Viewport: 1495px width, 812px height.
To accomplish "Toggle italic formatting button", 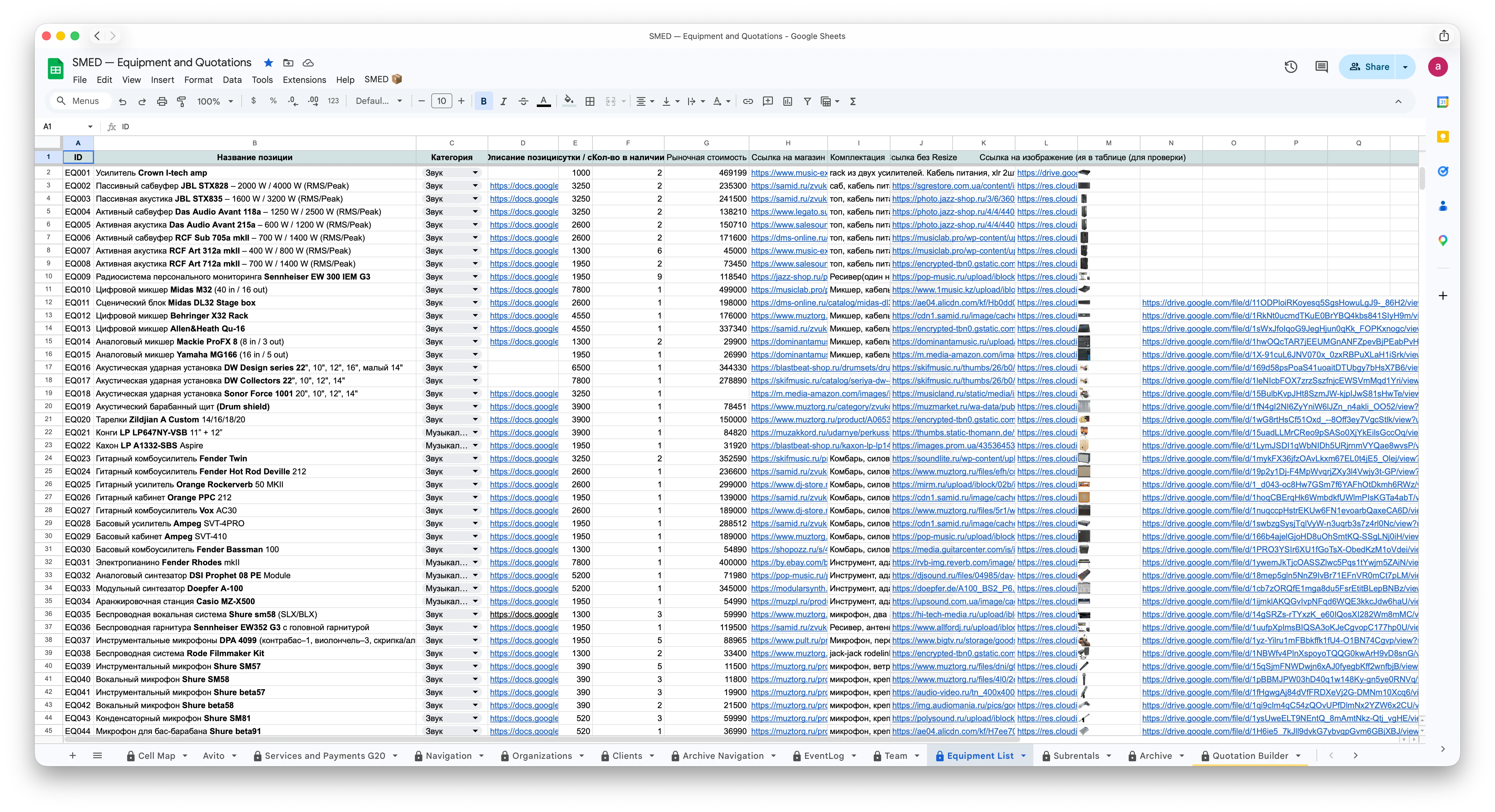I will click(x=503, y=101).
